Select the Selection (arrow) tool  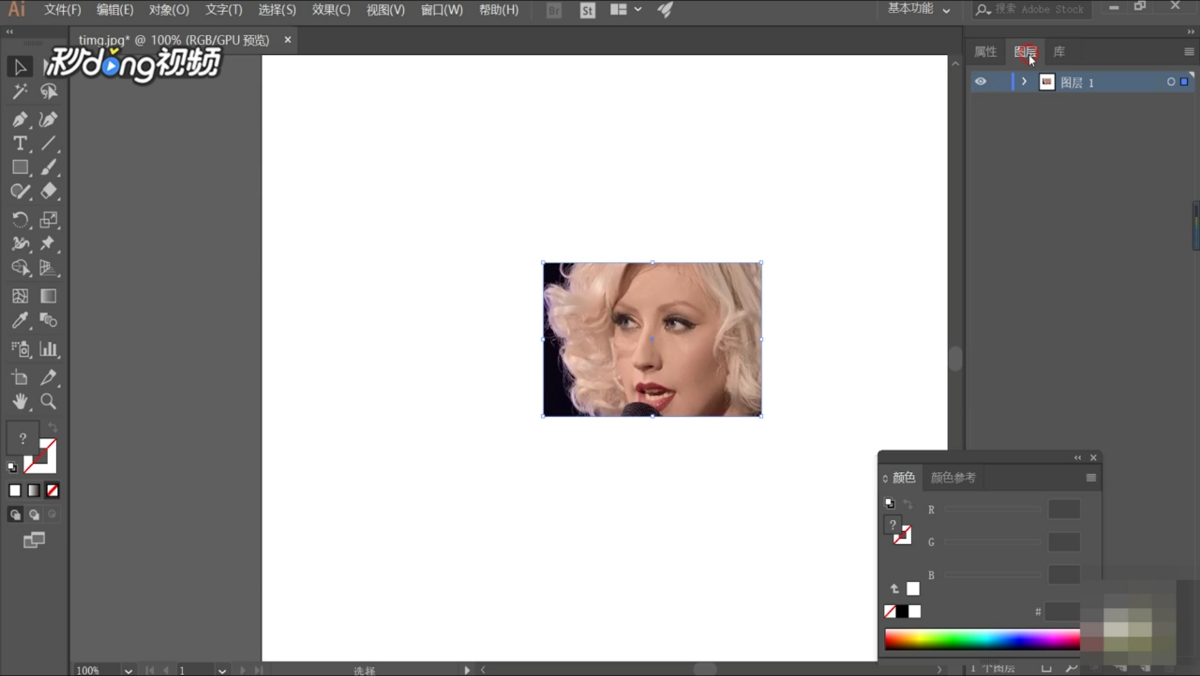[20, 67]
